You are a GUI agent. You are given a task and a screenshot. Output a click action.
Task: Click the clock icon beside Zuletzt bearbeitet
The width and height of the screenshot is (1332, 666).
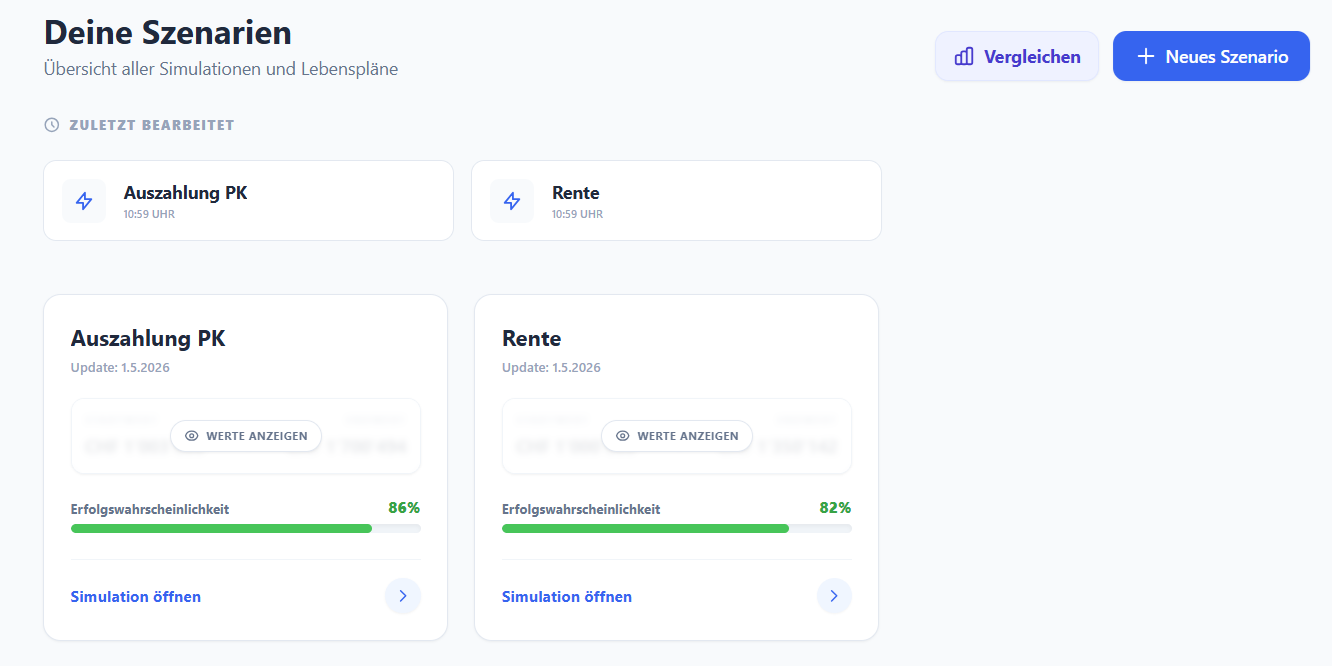point(52,125)
